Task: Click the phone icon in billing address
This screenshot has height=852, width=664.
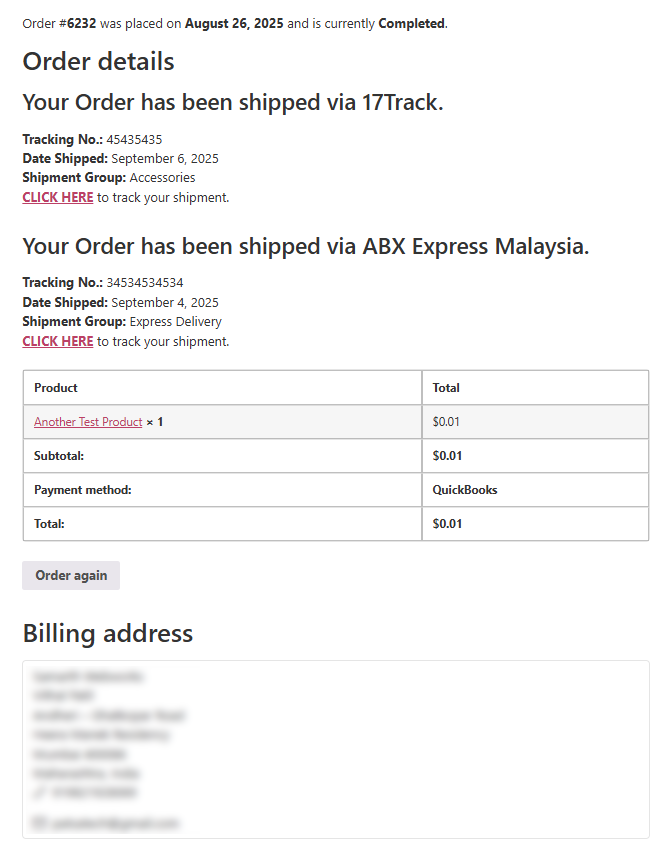Action: click(x=38, y=792)
